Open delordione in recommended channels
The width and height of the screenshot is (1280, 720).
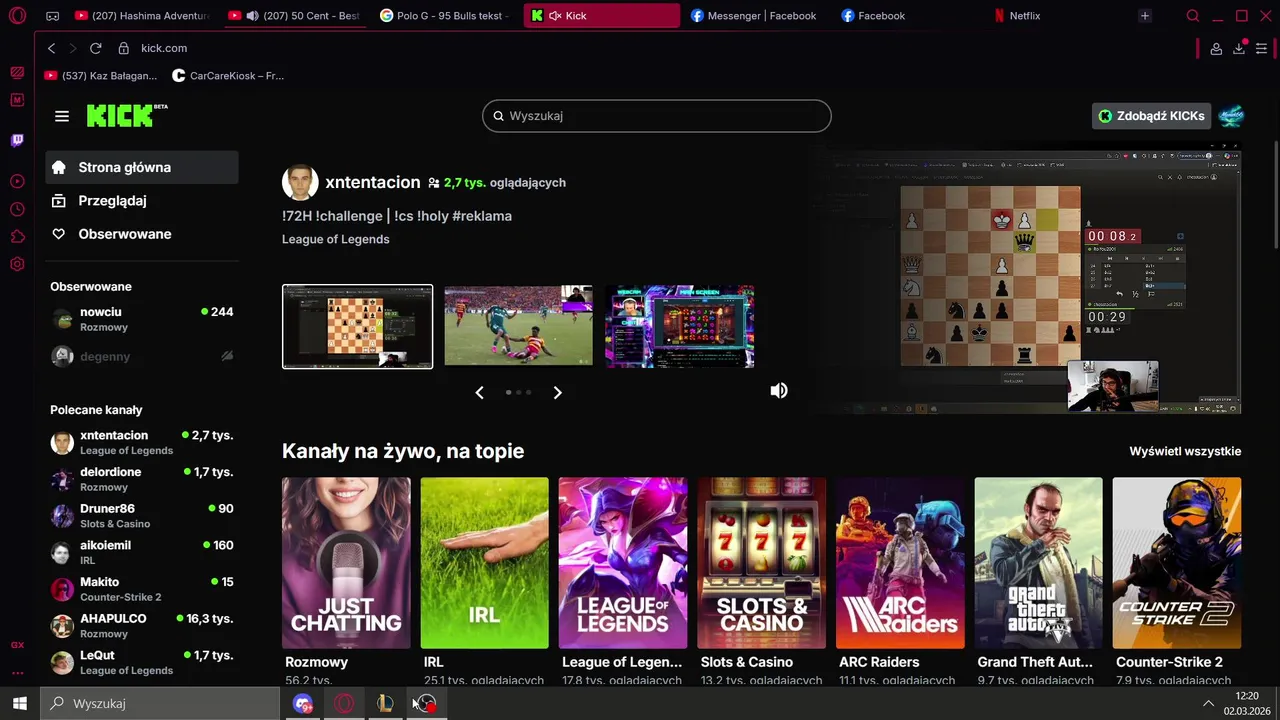pos(142,479)
